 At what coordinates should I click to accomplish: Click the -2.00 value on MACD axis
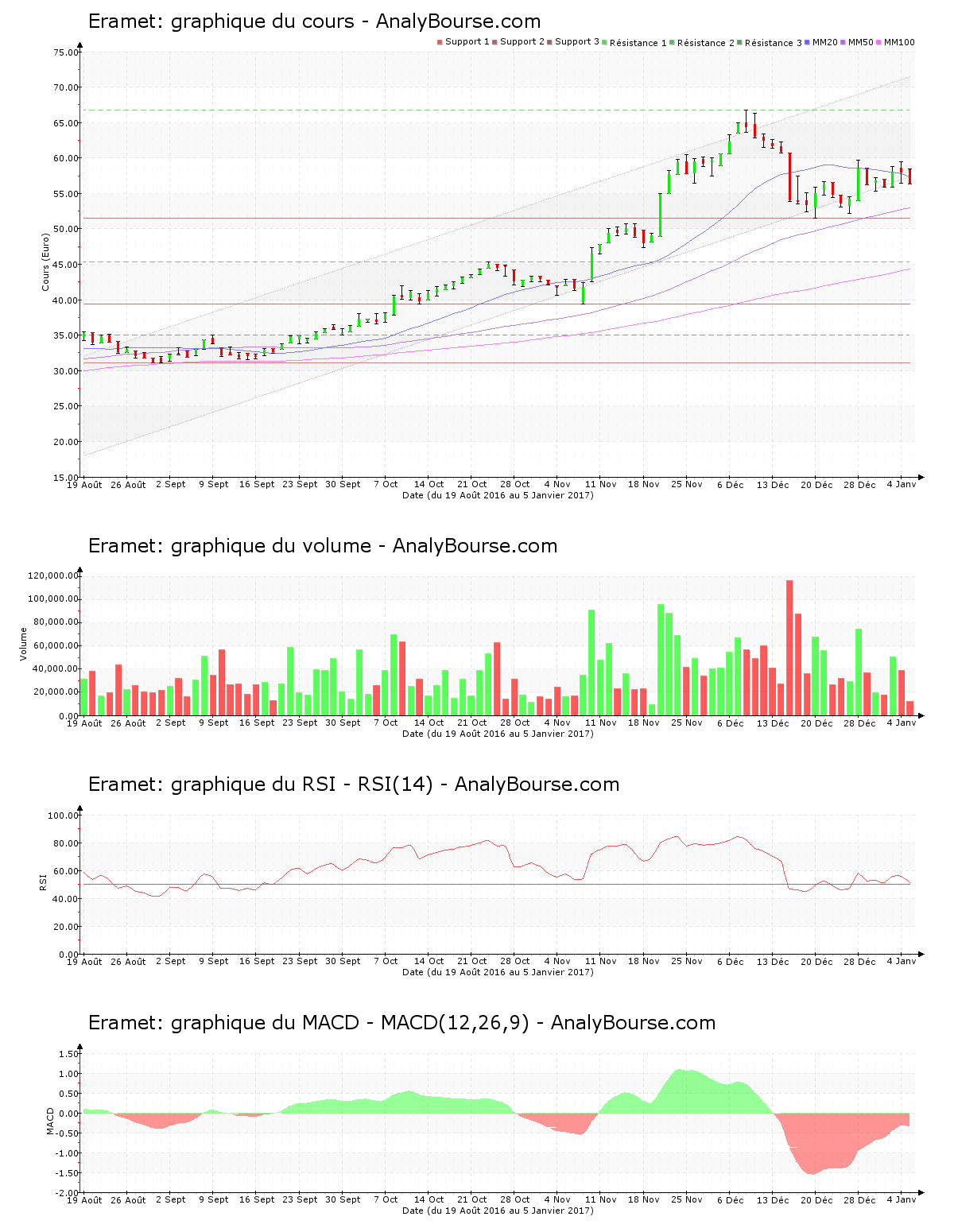(x=68, y=1193)
